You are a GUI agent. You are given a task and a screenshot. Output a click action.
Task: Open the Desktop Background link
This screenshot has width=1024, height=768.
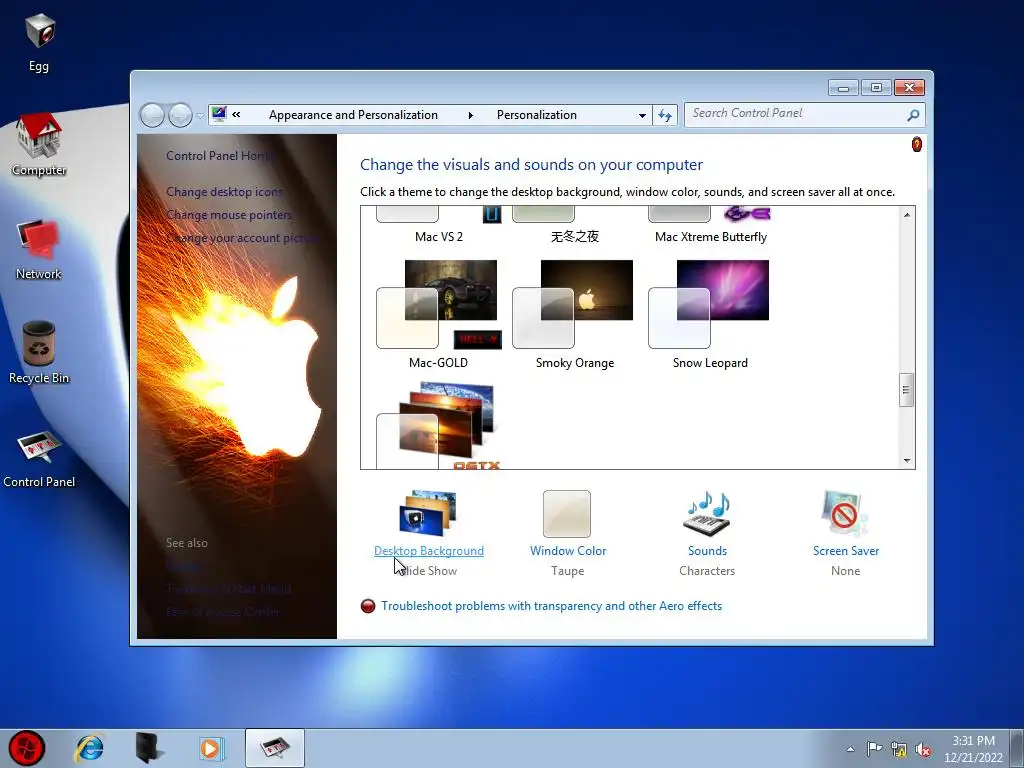(428, 551)
